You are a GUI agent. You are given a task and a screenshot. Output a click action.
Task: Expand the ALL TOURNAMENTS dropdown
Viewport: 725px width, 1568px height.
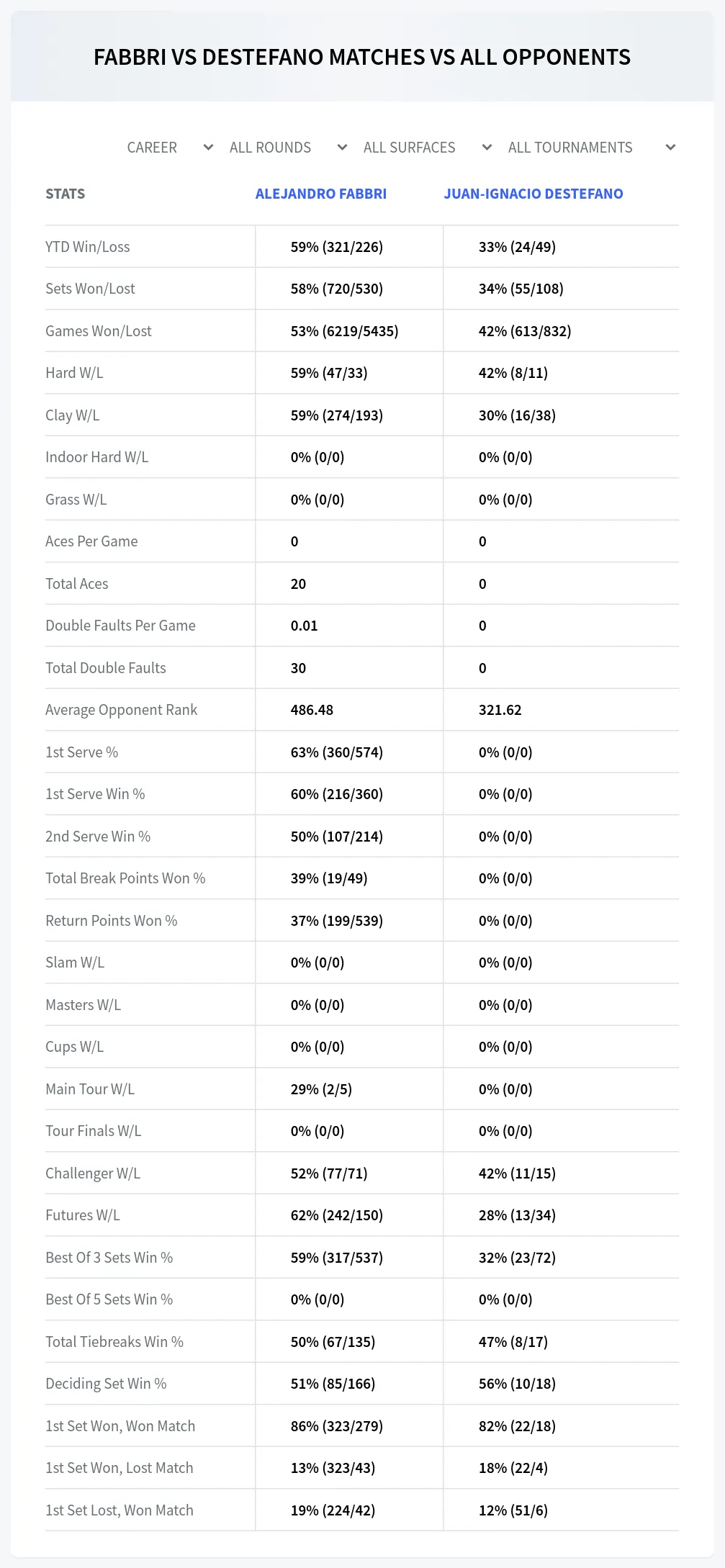[591, 148]
